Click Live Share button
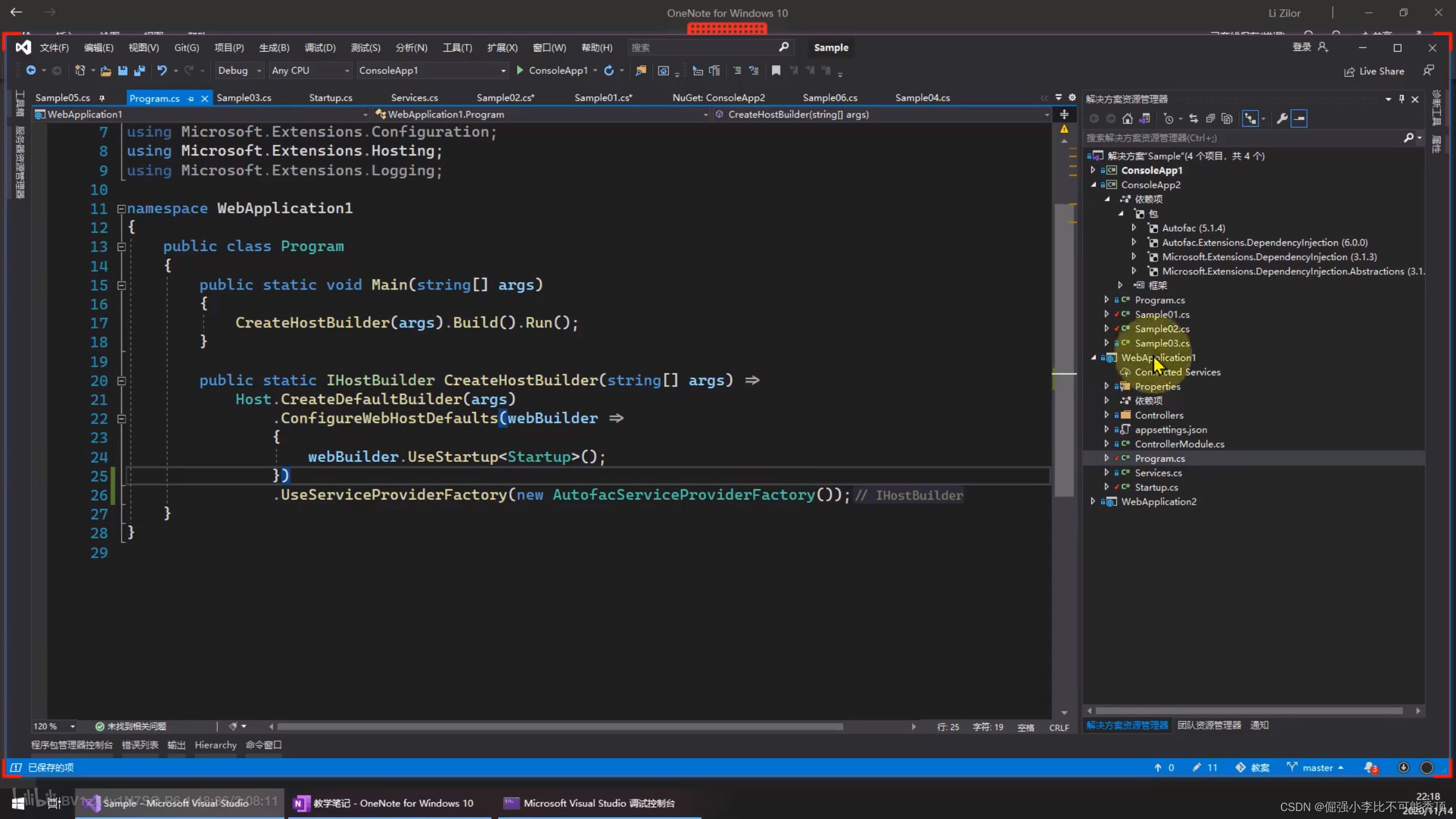Viewport: 1456px width, 819px height. pyautogui.click(x=1374, y=71)
